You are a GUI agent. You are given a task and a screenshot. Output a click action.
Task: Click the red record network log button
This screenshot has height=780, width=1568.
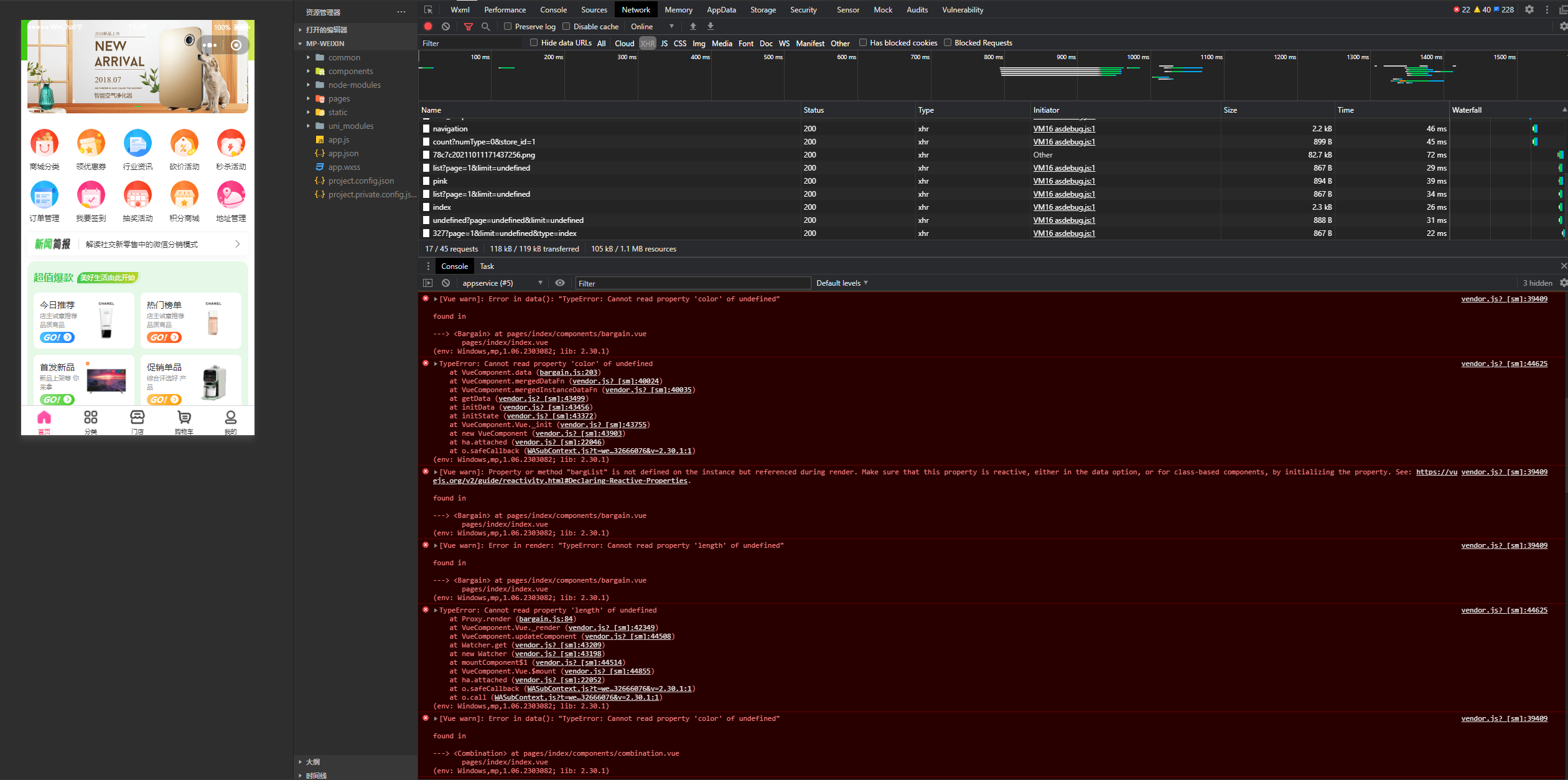428,26
